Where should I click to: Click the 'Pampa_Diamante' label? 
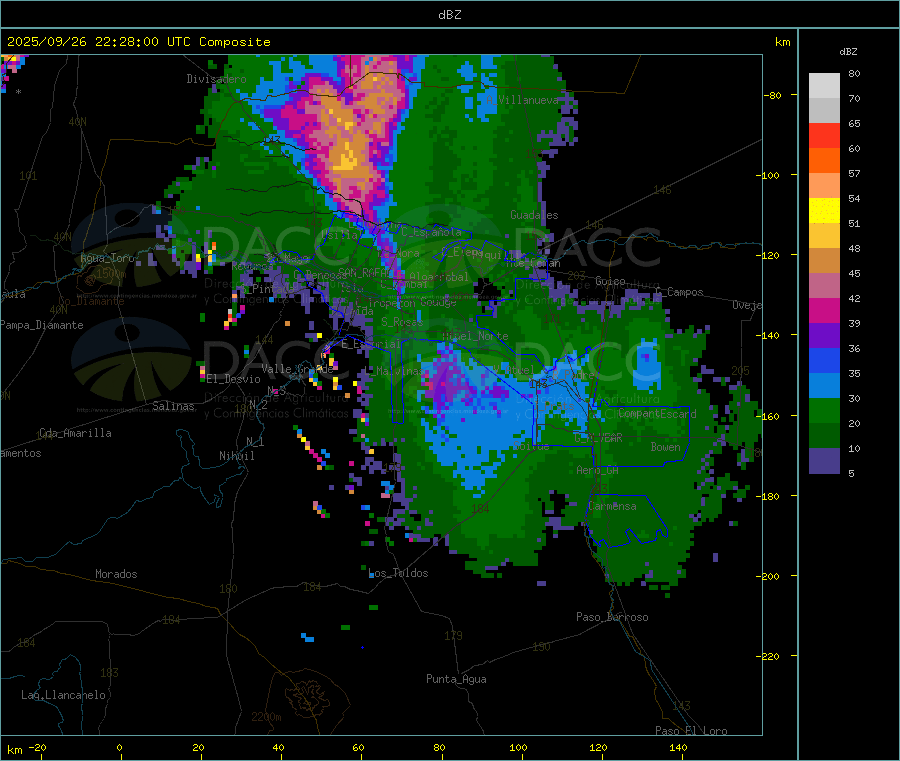point(42,325)
